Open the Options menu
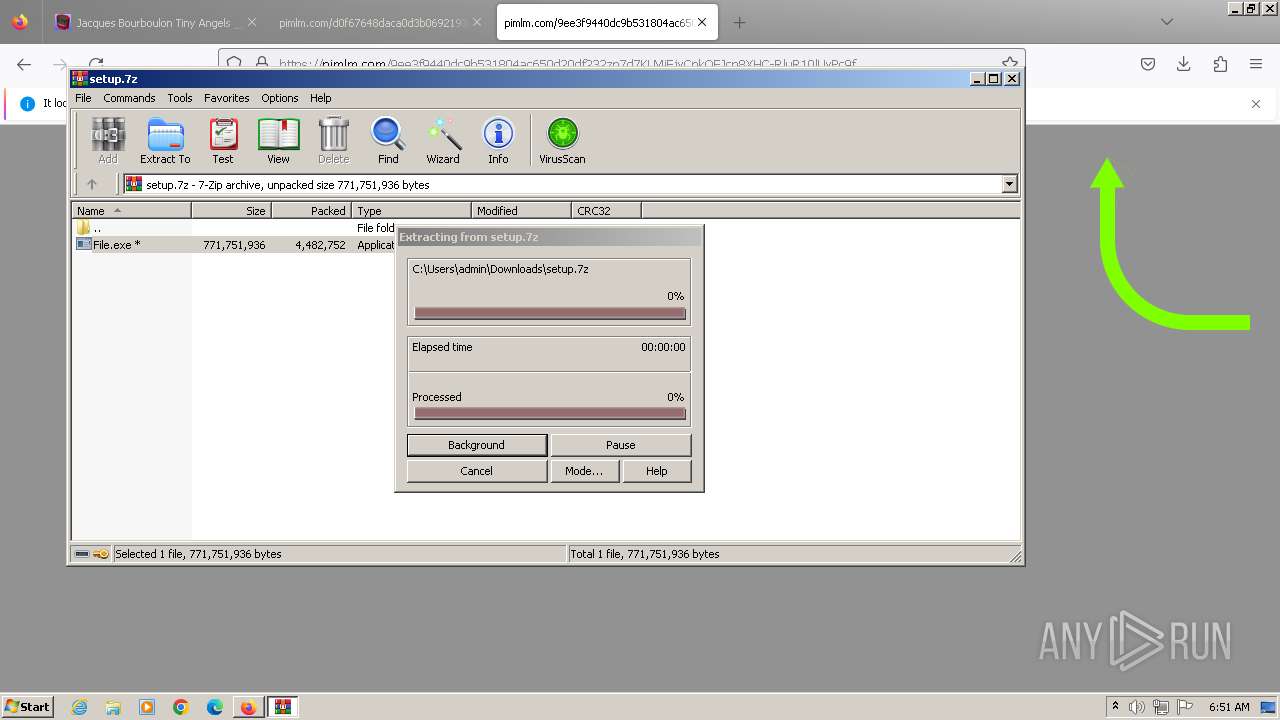Screen dimensions: 1280x720 280,98
